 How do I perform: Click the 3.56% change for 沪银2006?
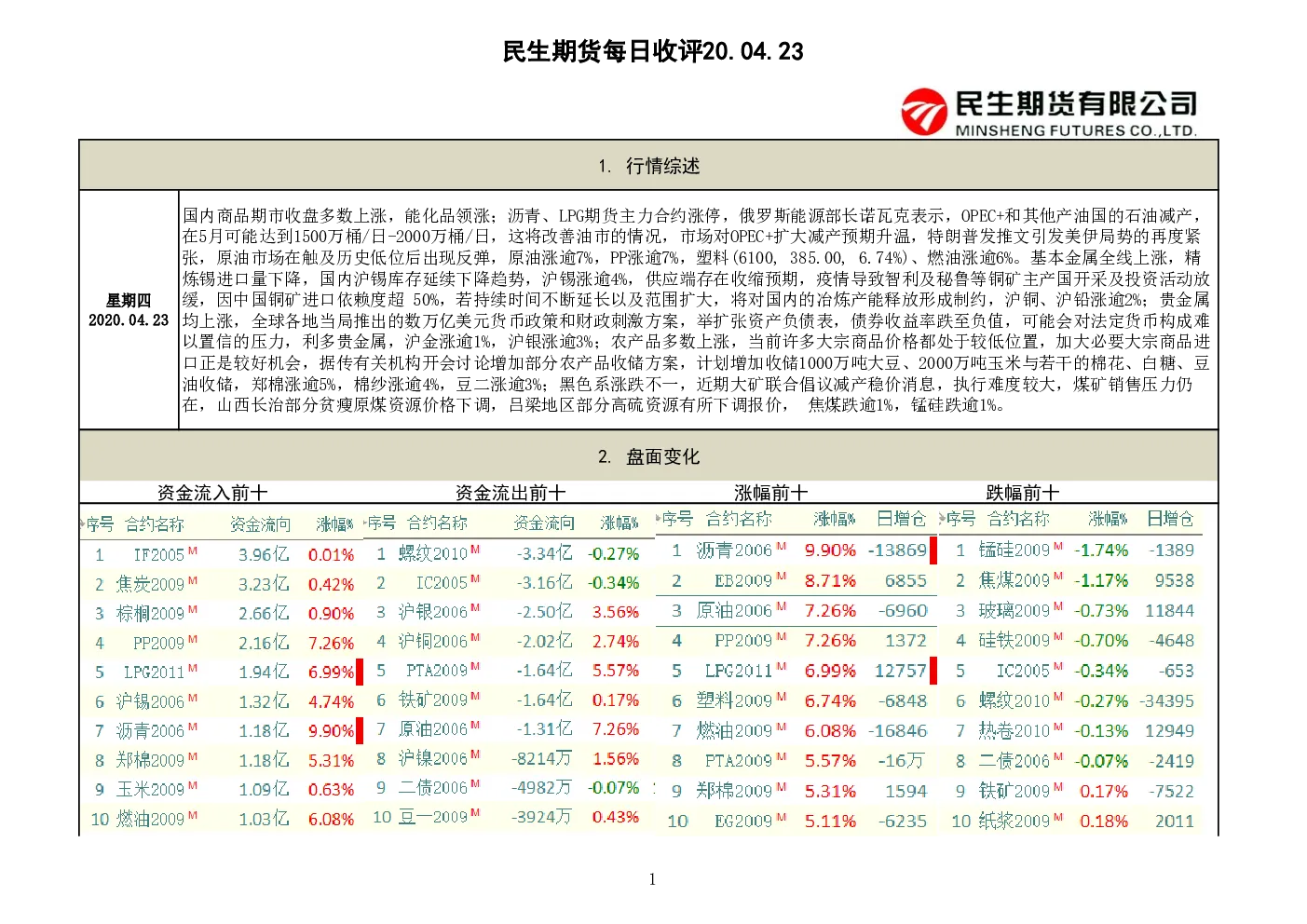[616, 612]
